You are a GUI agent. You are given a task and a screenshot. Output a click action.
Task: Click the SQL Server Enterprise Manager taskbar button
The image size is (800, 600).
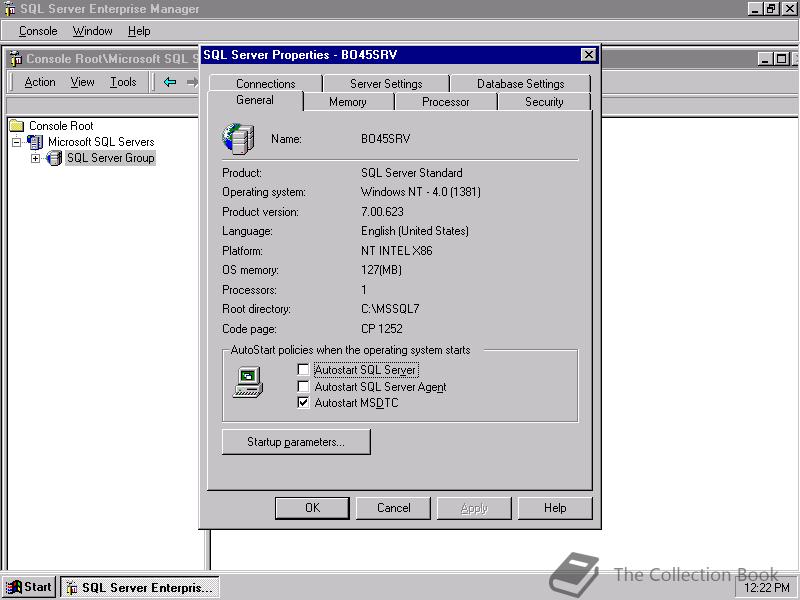tap(140, 587)
